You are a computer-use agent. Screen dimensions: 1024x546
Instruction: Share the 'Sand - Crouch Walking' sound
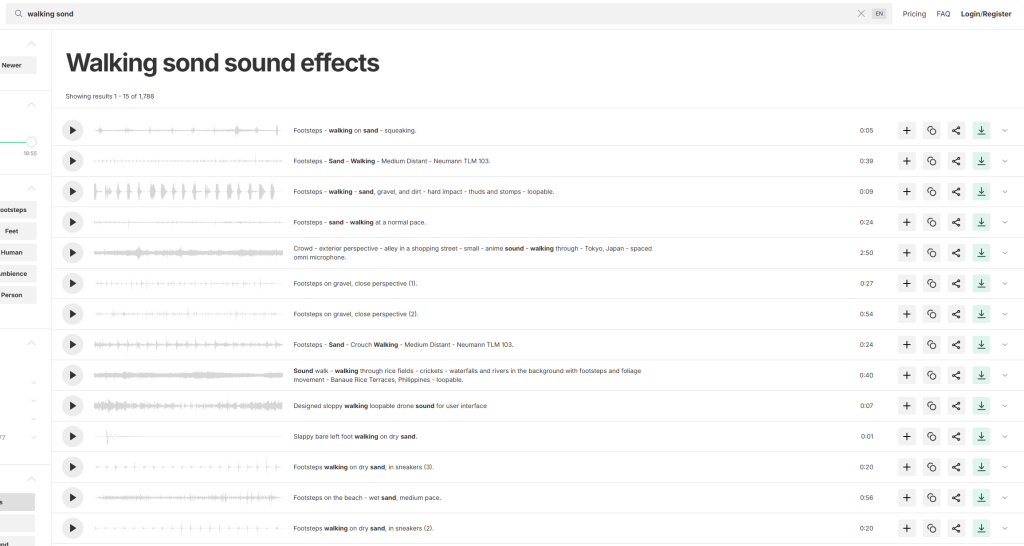coord(956,344)
